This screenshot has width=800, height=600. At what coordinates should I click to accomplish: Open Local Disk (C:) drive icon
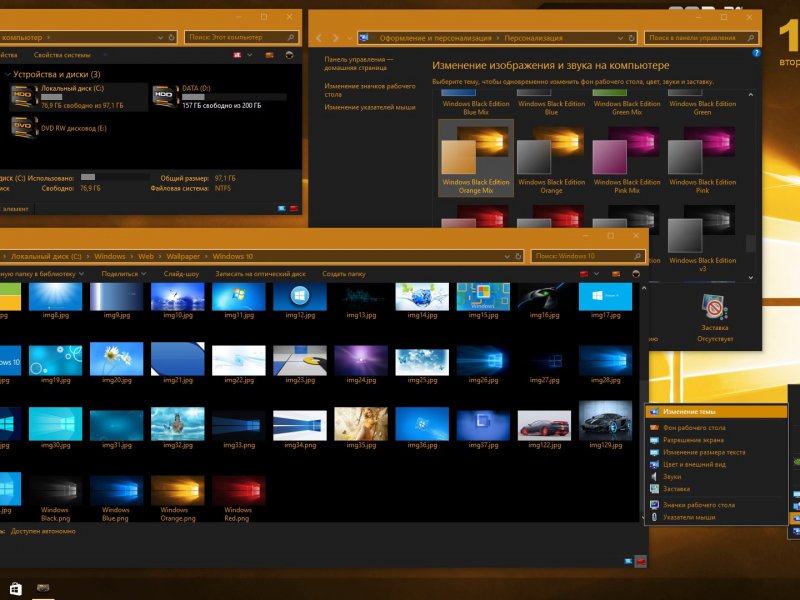[24, 96]
